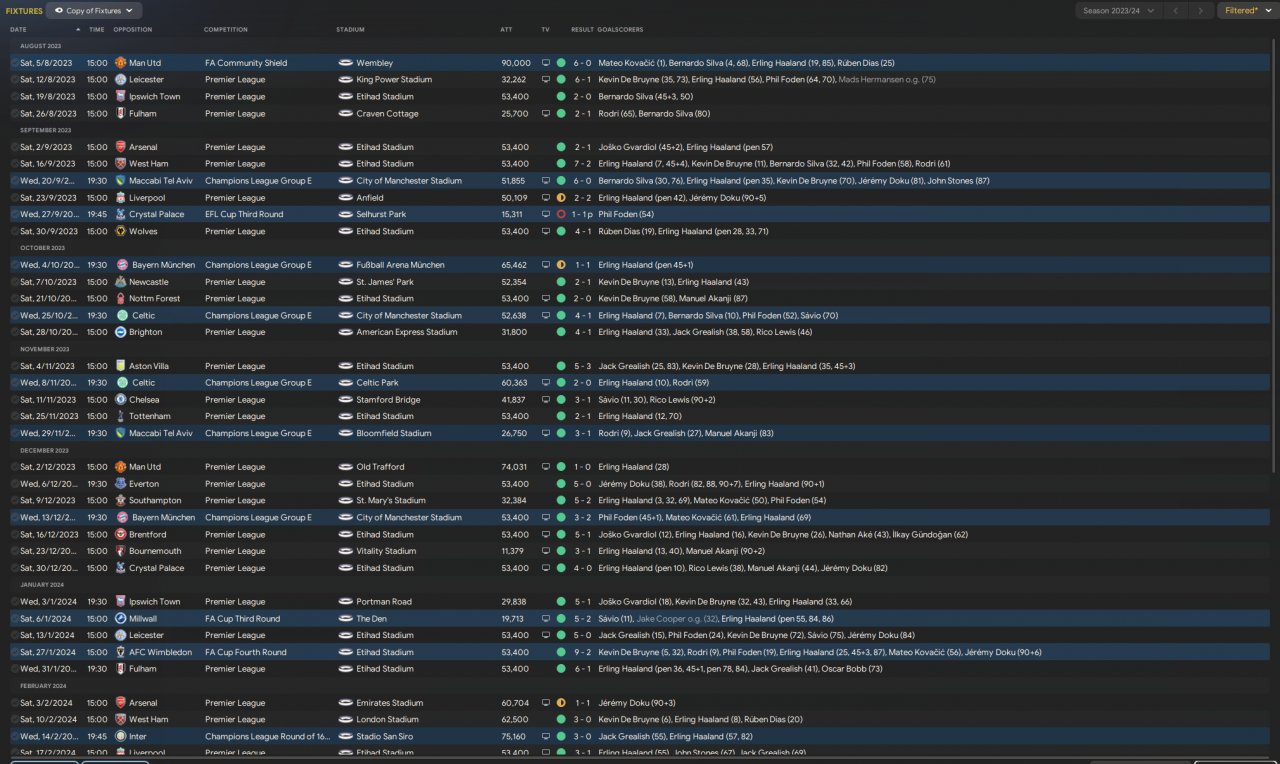The image size is (1280, 764).
Task: Click the stadium icon beside Anfield
Action: click(345, 198)
